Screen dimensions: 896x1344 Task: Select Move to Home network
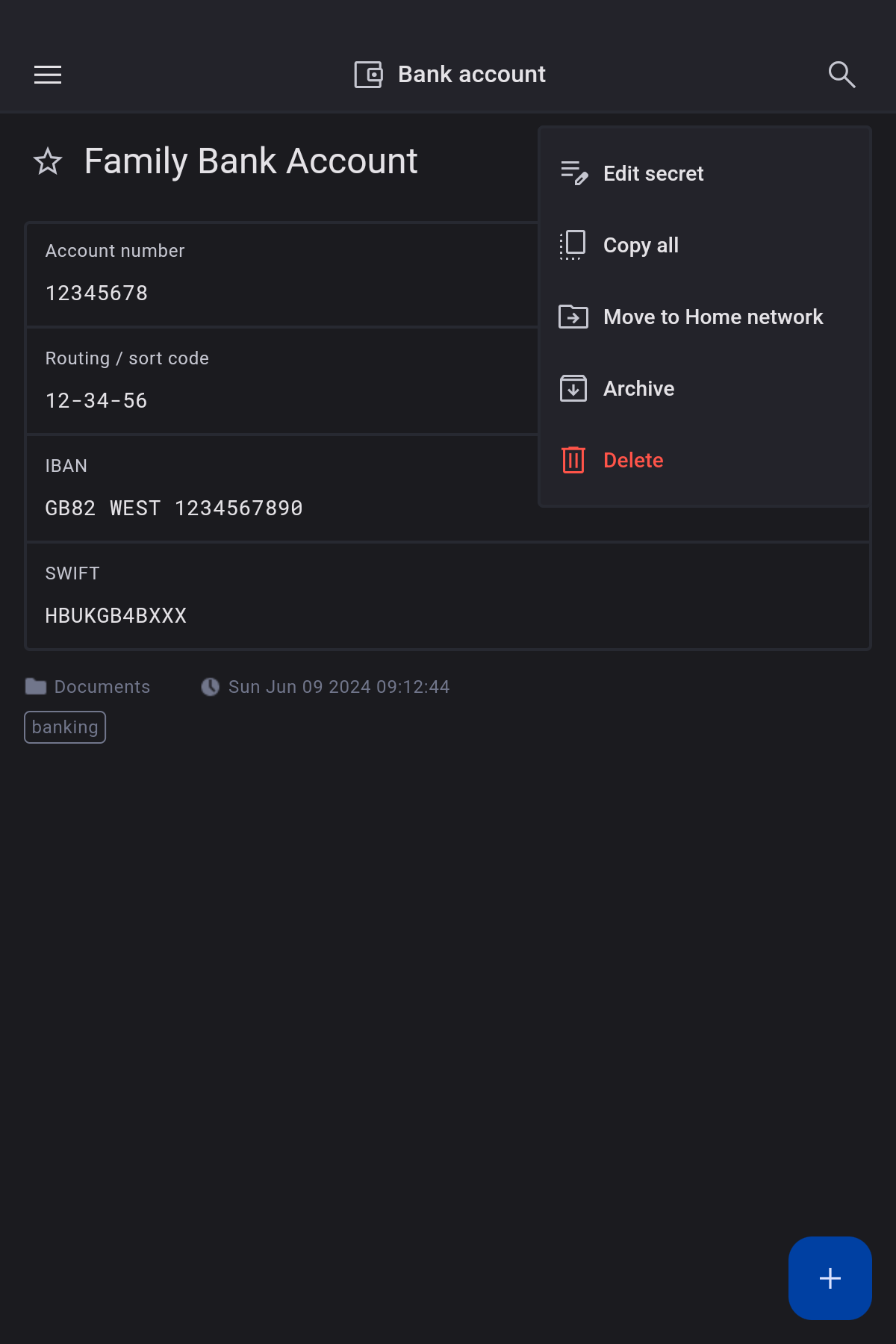coord(712,317)
